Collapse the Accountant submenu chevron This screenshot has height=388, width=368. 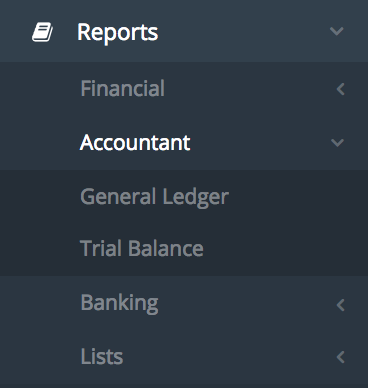(x=337, y=143)
